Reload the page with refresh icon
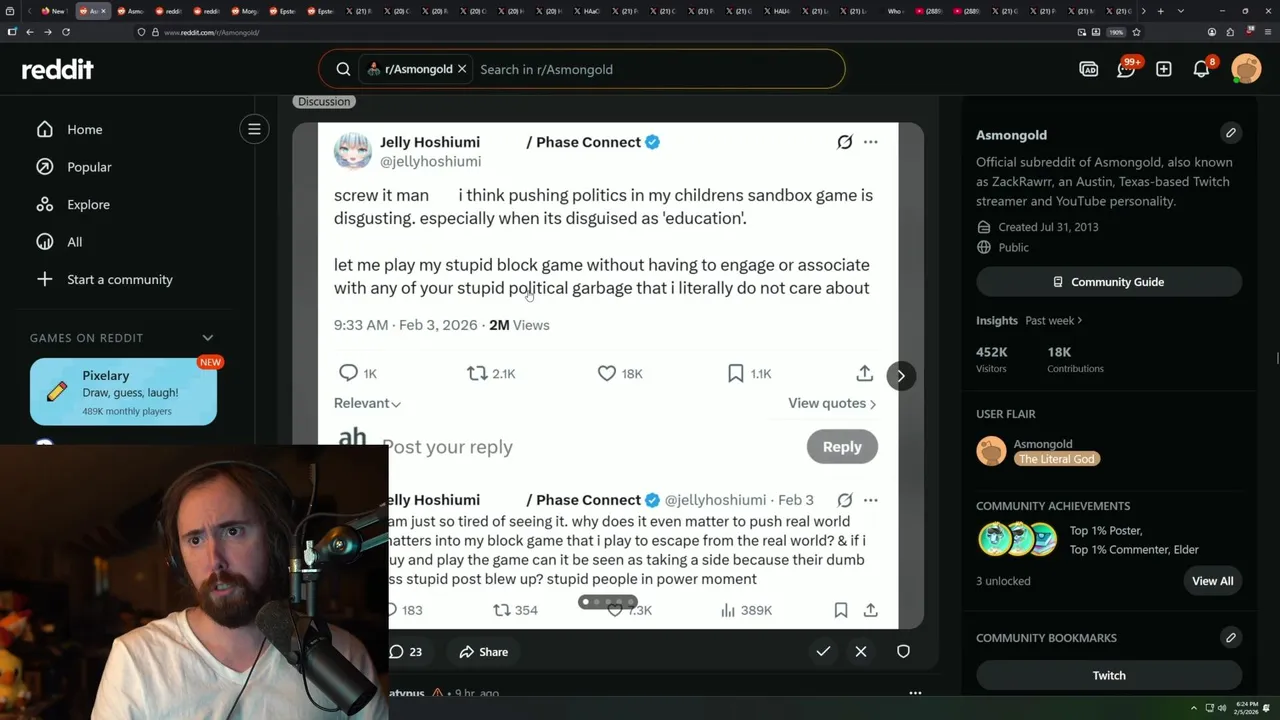The image size is (1280, 720). point(66,32)
